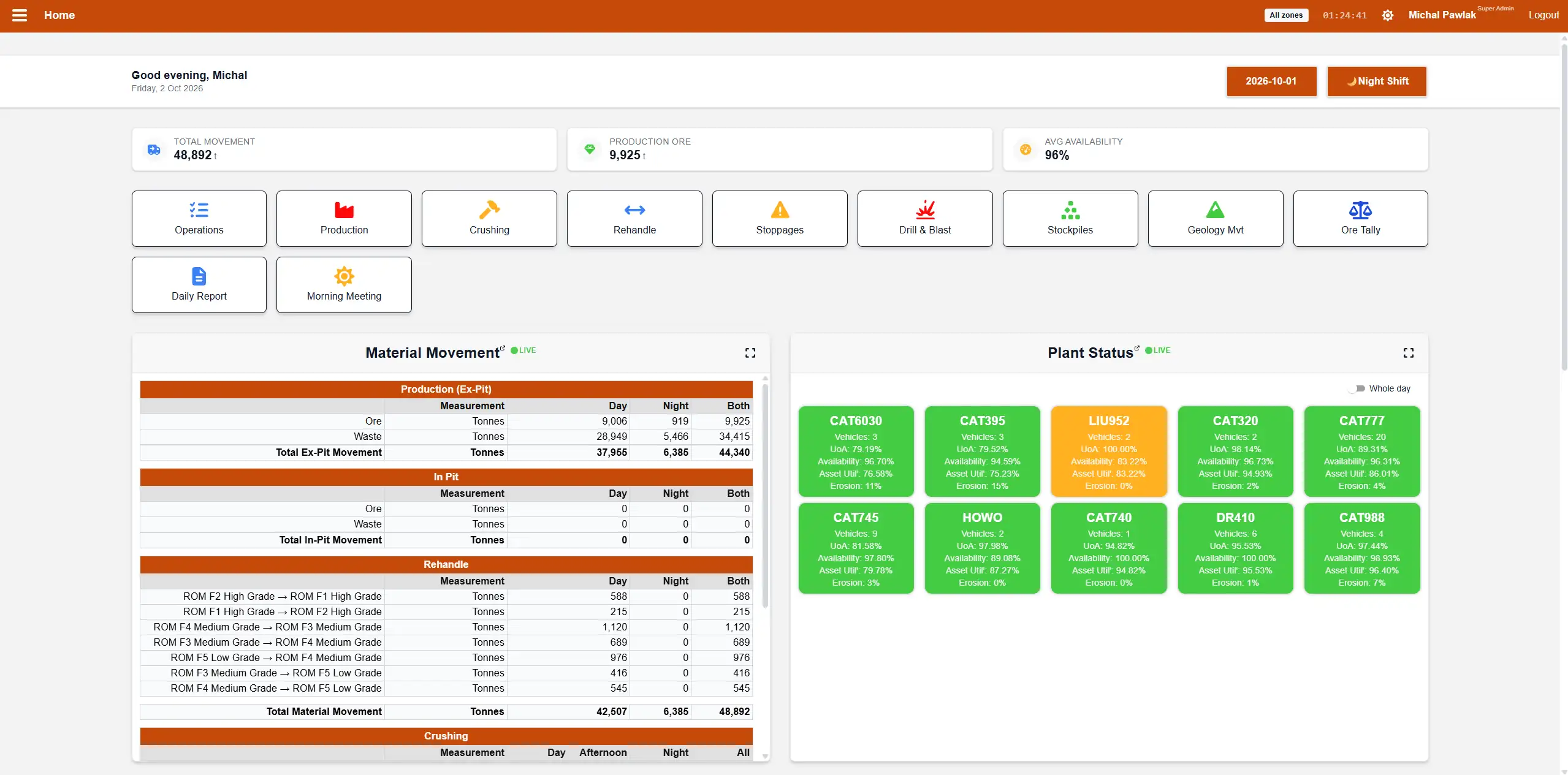Click the Stockpiles green dots icon
Image resolution: width=1568 pixels, height=775 pixels.
(x=1070, y=210)
